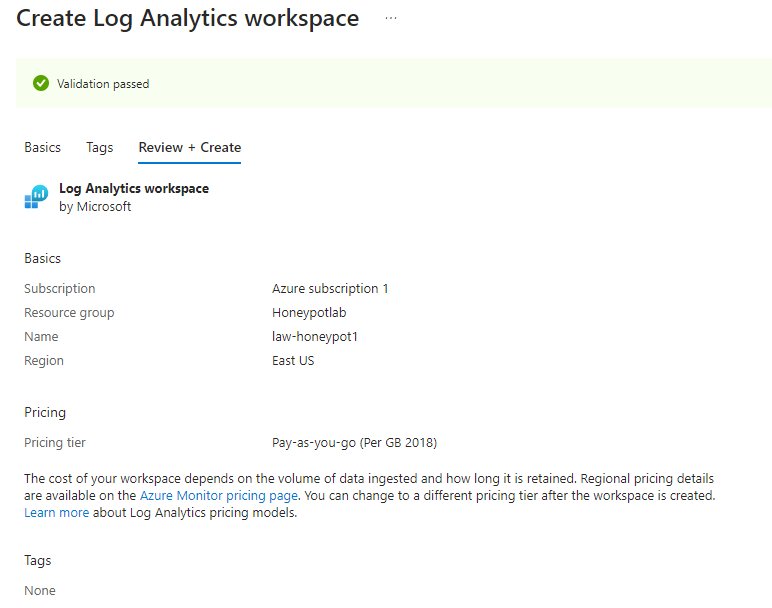This screenshot has width=772, height=608.
Task: Click the 'Honeypotlab' resource group value
Action: pyautogui.click(x=309, y=313)
